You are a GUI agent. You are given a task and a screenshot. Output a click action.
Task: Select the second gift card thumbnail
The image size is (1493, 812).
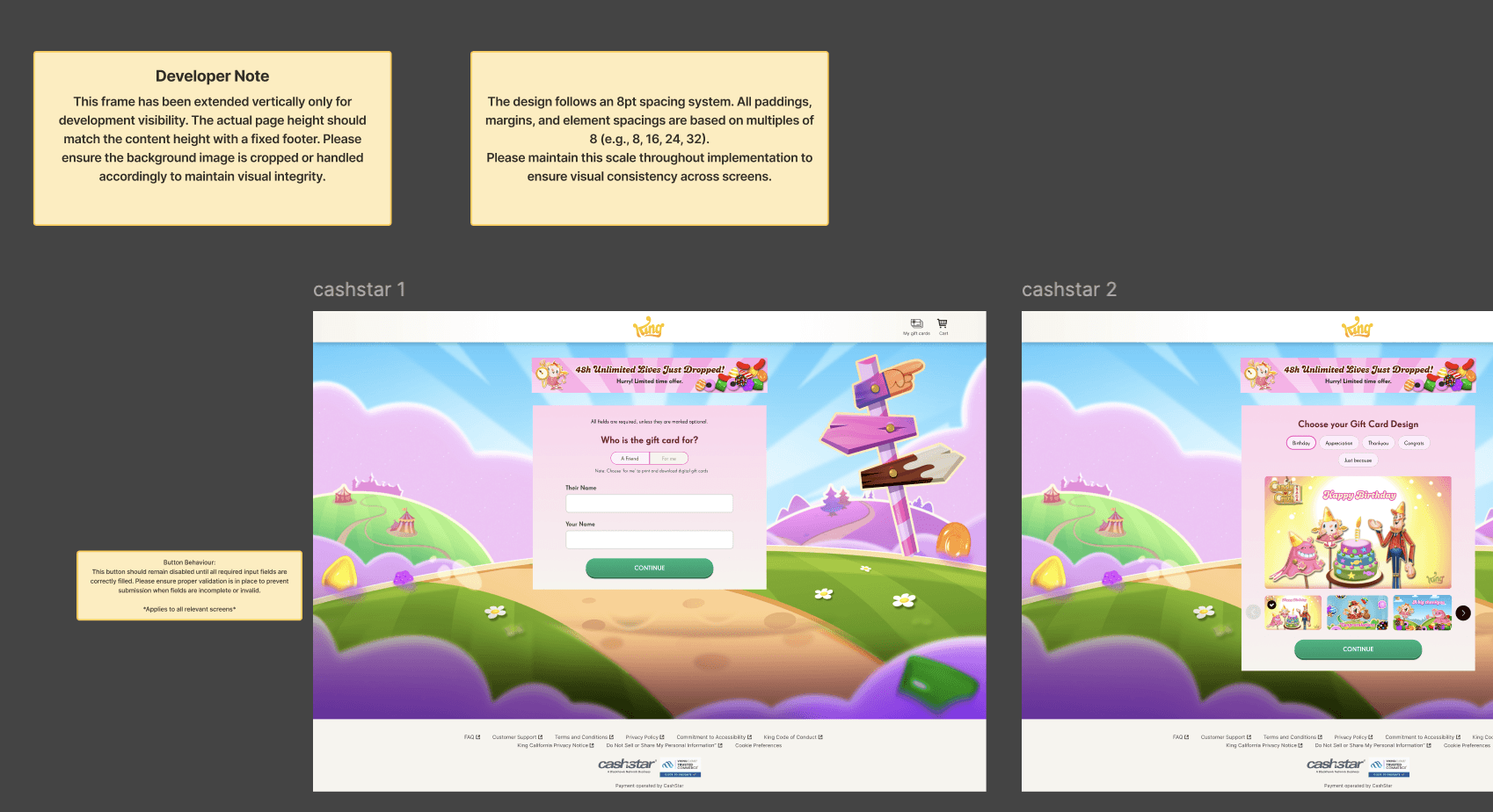click(1357, 613)
